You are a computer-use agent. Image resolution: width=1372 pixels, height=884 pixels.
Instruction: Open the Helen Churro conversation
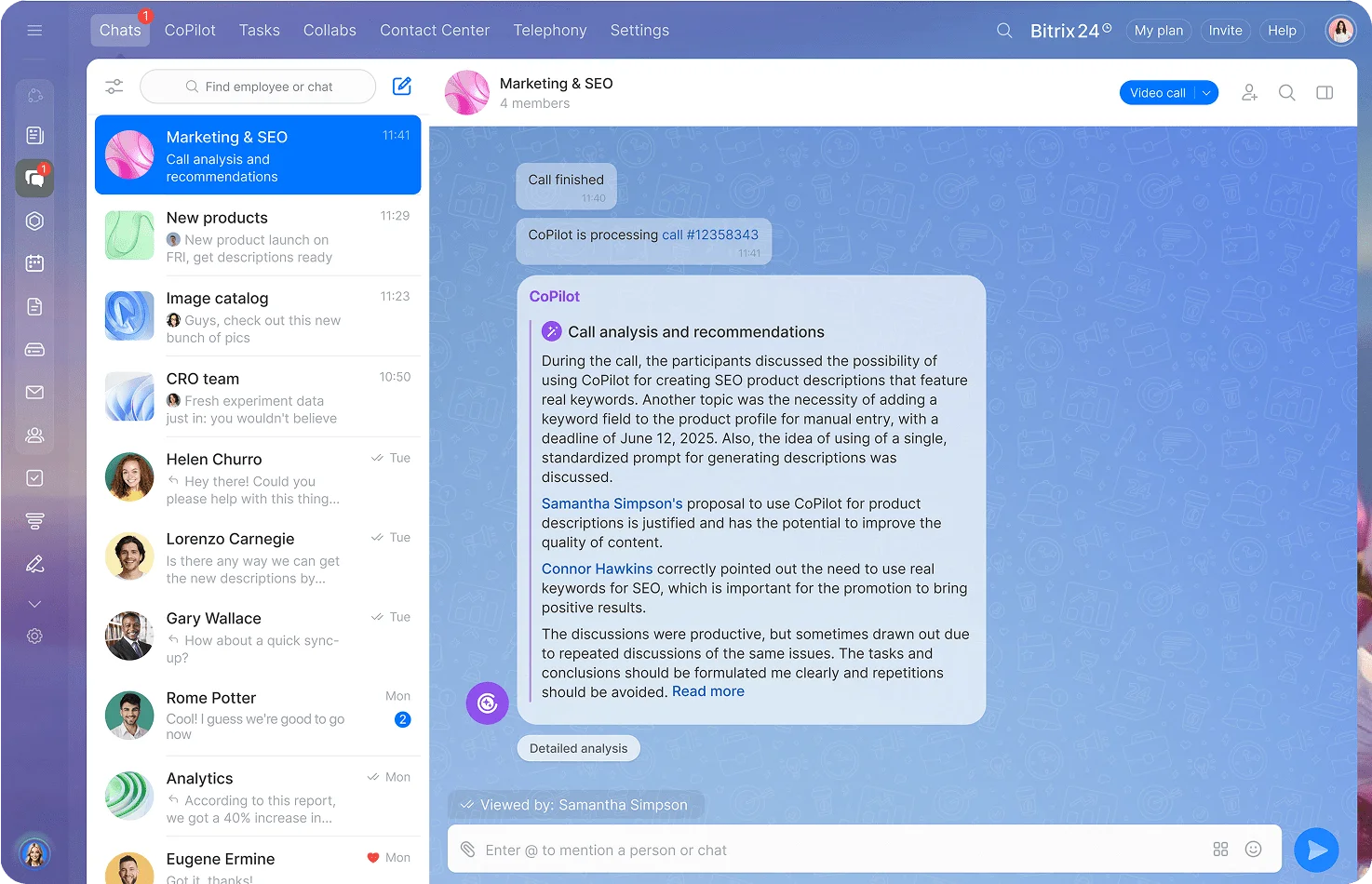coord(258,478)
